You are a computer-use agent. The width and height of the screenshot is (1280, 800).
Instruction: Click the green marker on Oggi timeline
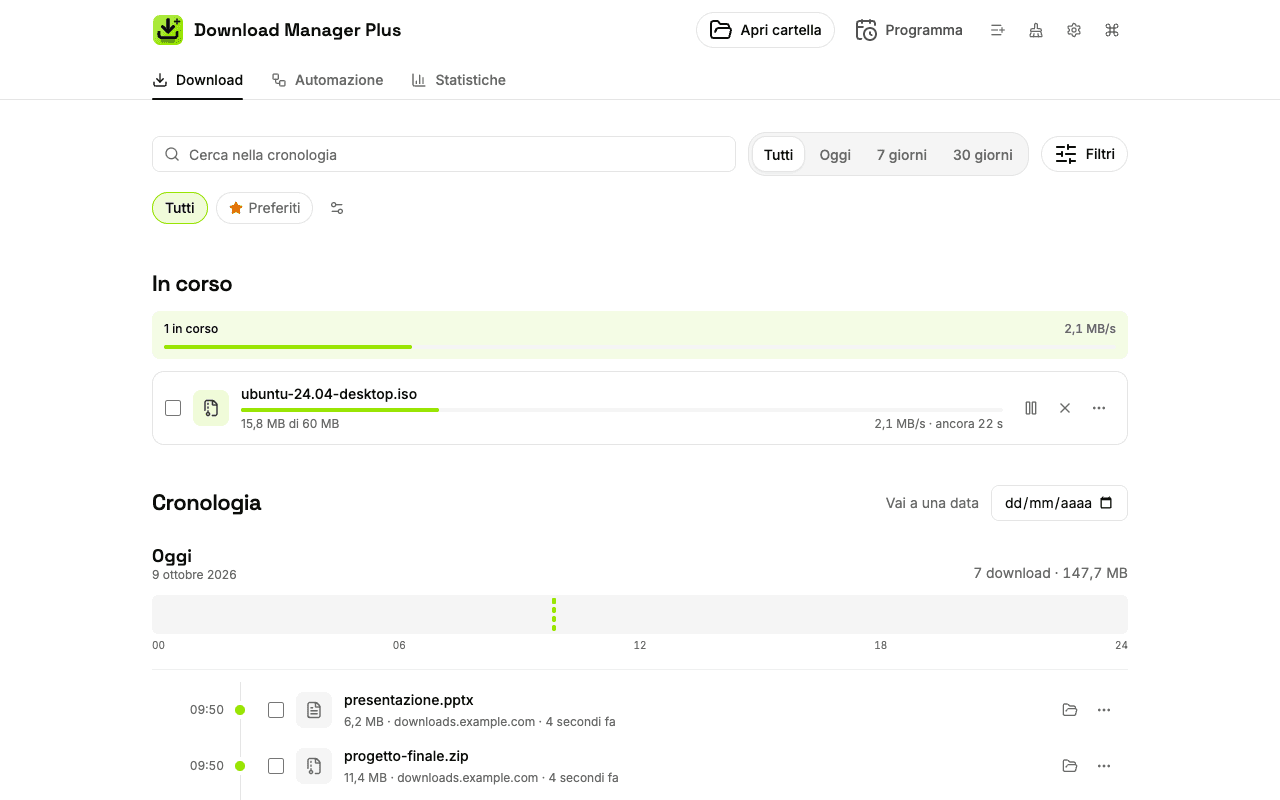click(x=554, y=615)
